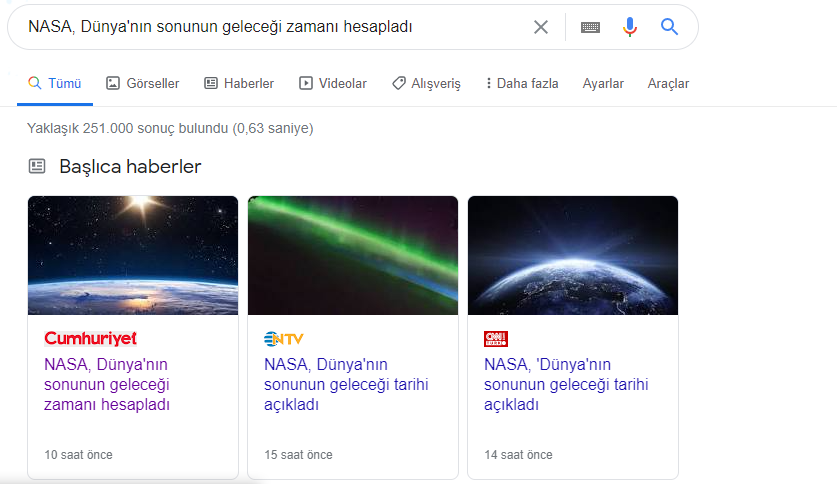
Task: Select the Alışveriş tab
Action: 426,84
